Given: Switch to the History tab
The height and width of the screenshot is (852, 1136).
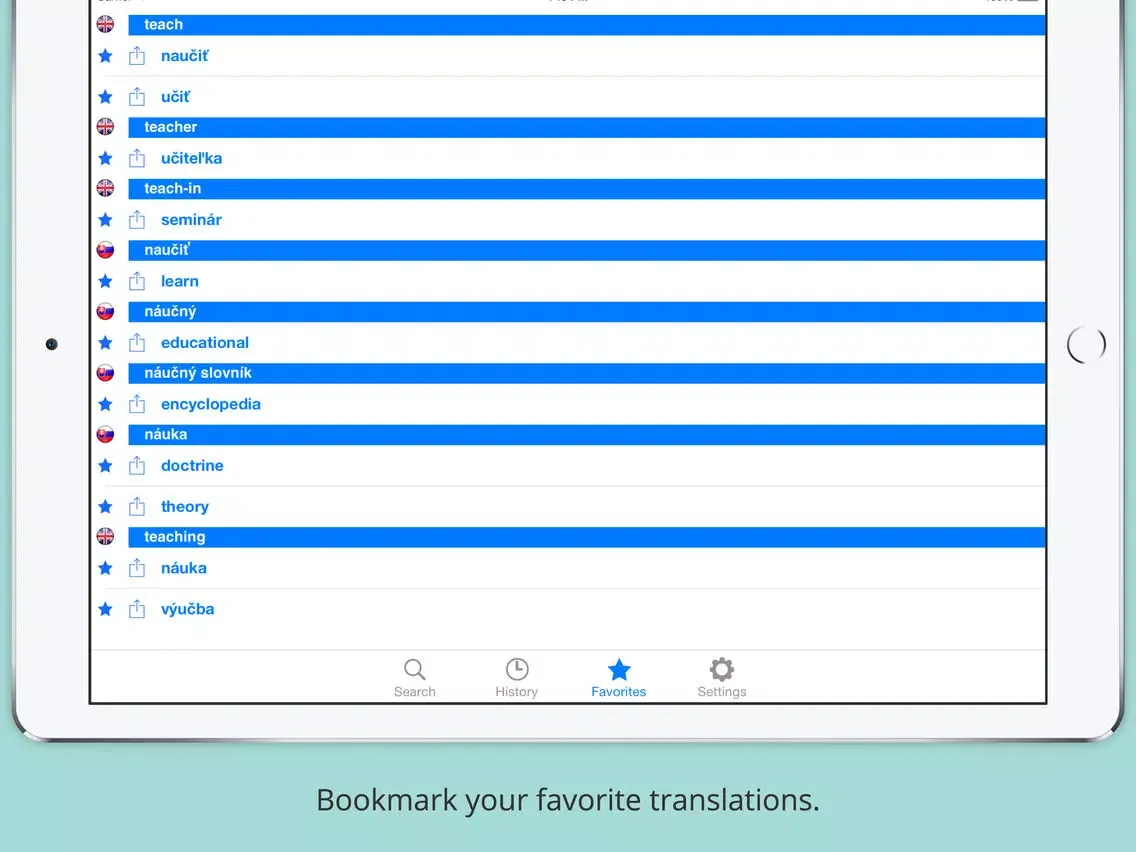Looking at the screenshot, I should (x=517, y=678).
